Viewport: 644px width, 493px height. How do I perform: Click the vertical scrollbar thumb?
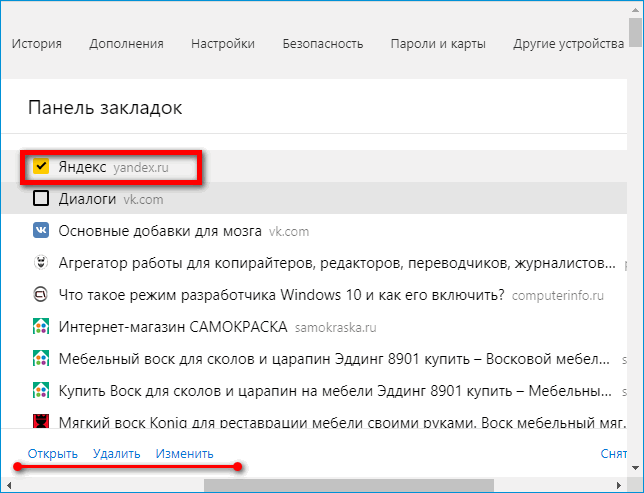tap(636, 32)
